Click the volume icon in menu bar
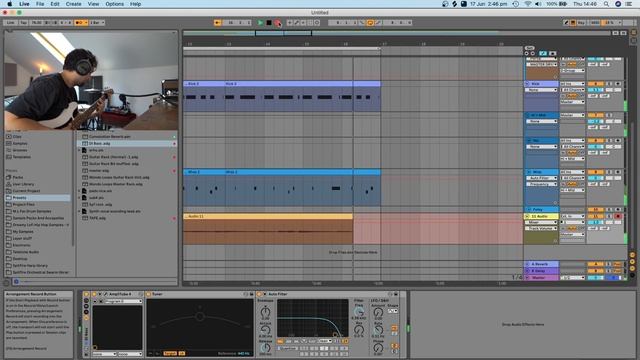Screen dimensions: 640x360 (x=538, y=4)
